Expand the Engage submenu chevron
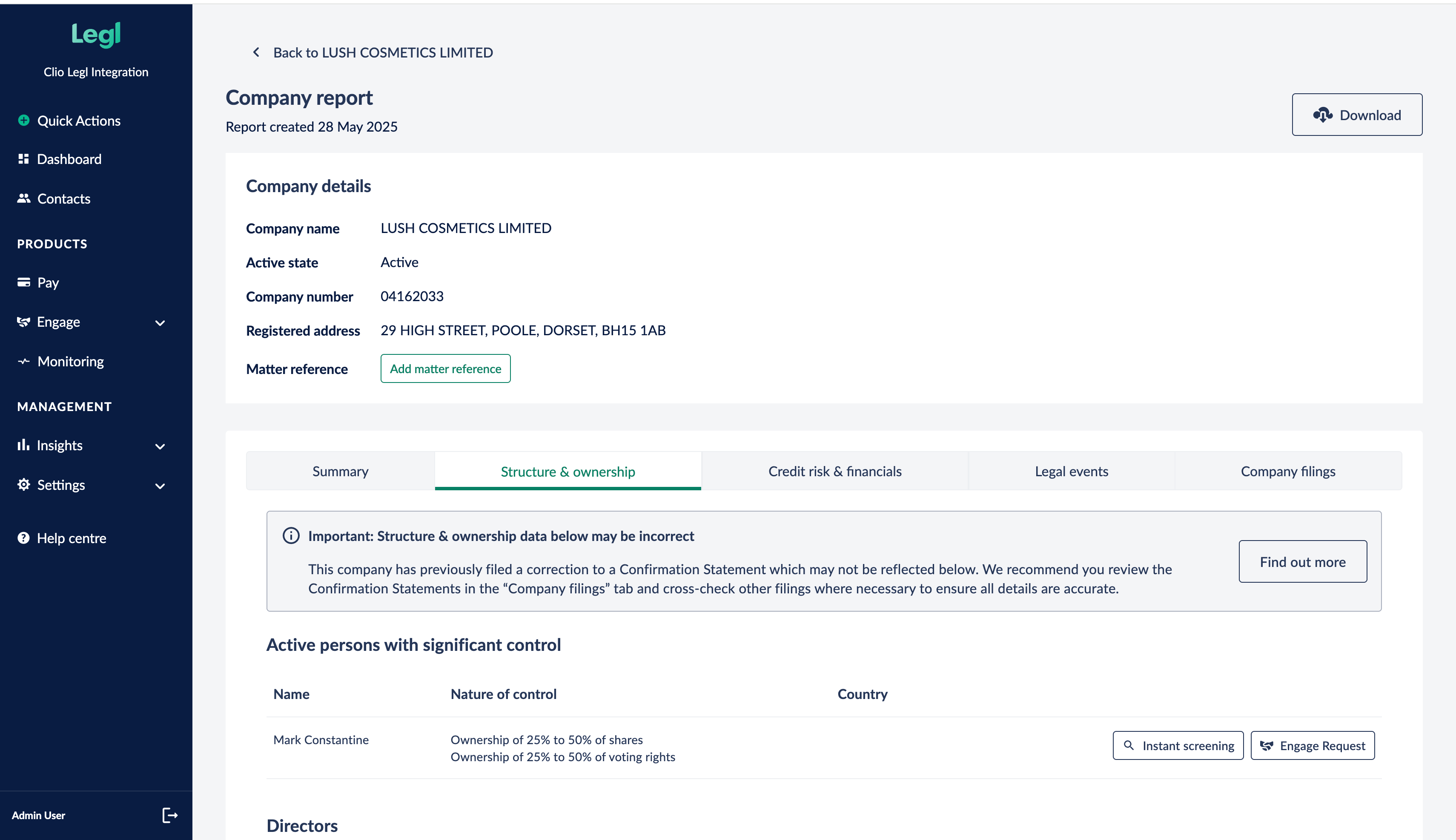Image resolution: width=1456 pixels, height=840 pixels. click(x=161, y=322)
